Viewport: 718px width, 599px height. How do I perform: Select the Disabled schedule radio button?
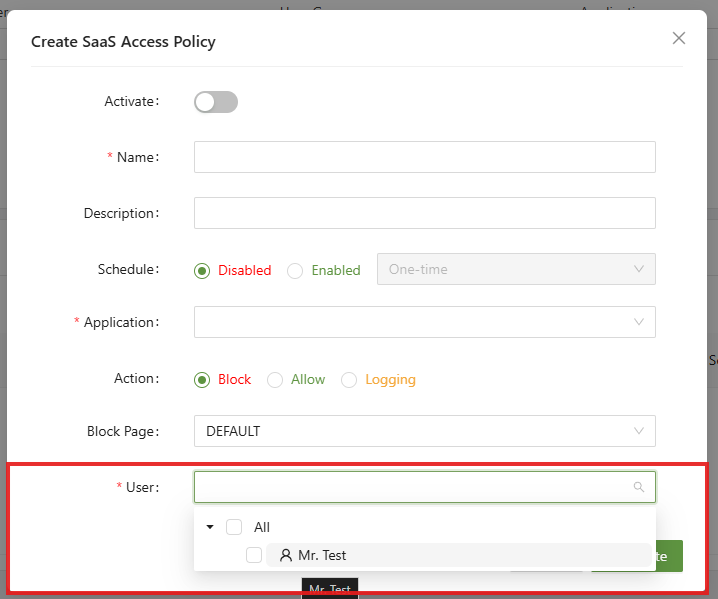[203, 270]
